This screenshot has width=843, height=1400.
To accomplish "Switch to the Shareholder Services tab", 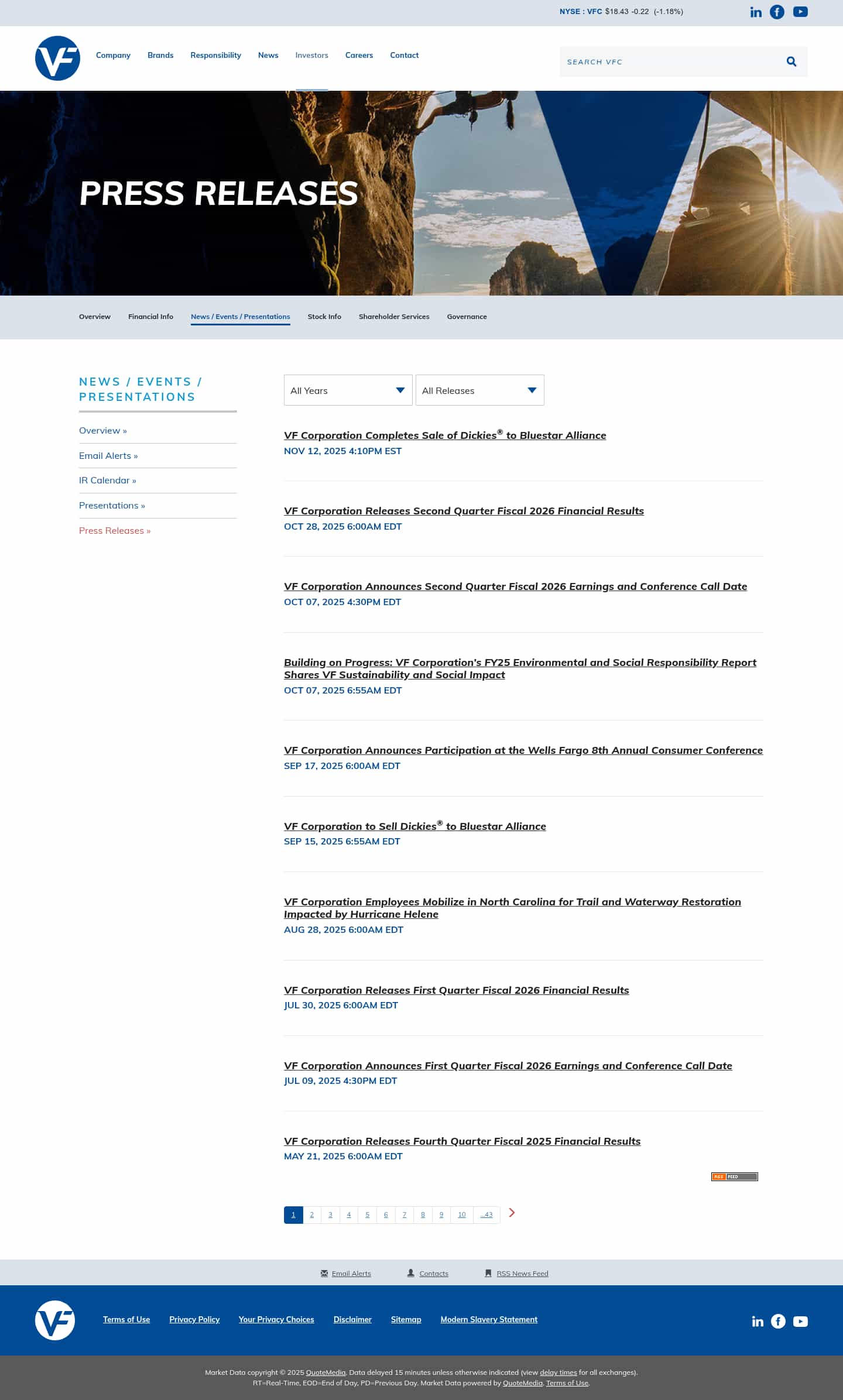I will (394, 317).
